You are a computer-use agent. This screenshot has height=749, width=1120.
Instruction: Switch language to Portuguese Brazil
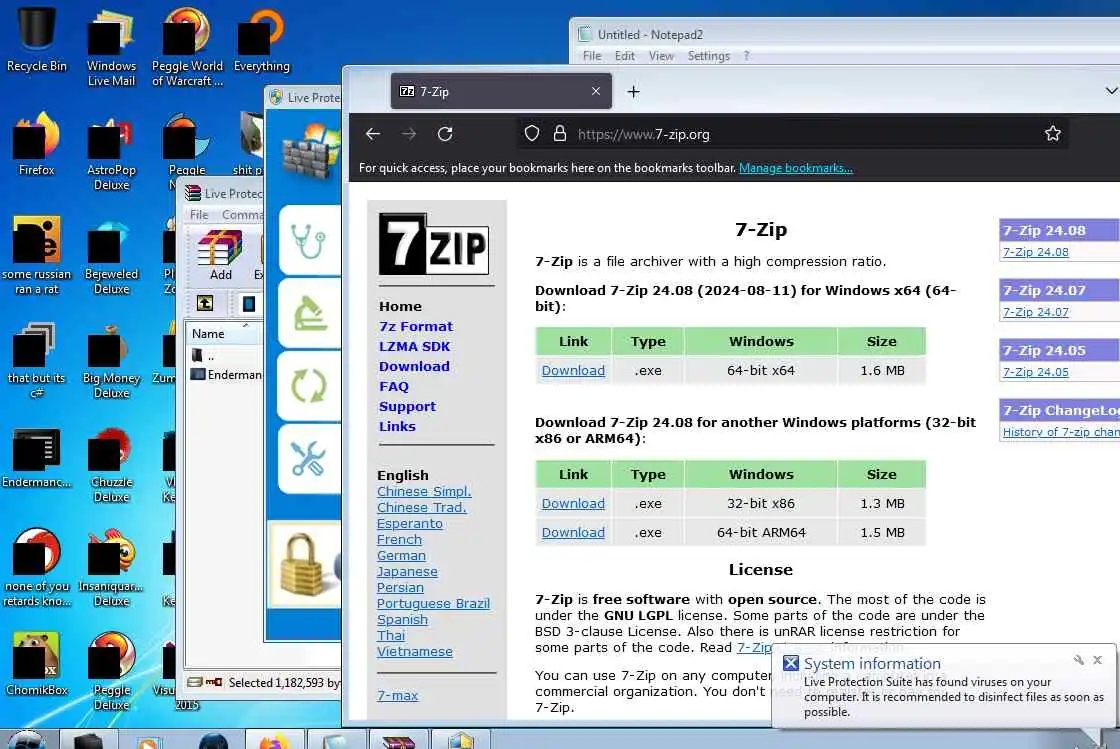tap(434, 603)
